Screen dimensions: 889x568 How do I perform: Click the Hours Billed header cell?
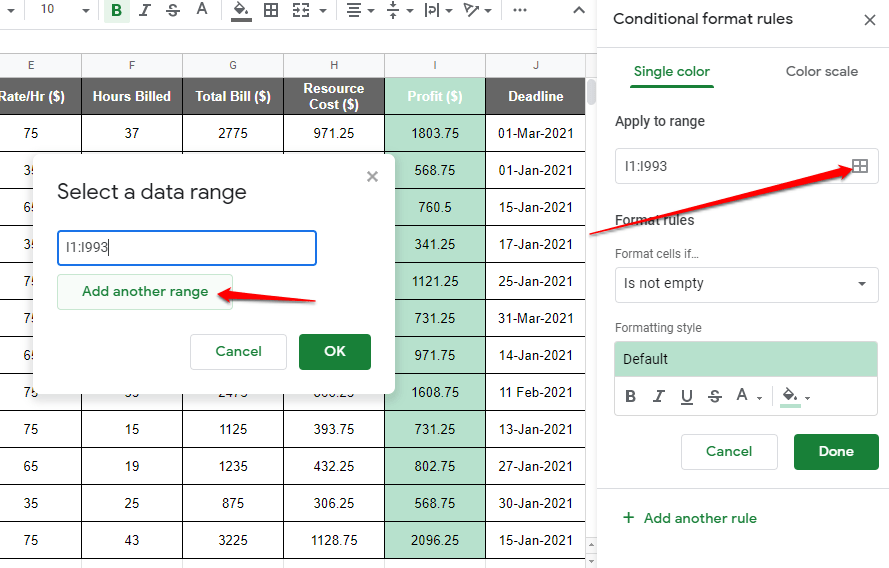point(132,96)
